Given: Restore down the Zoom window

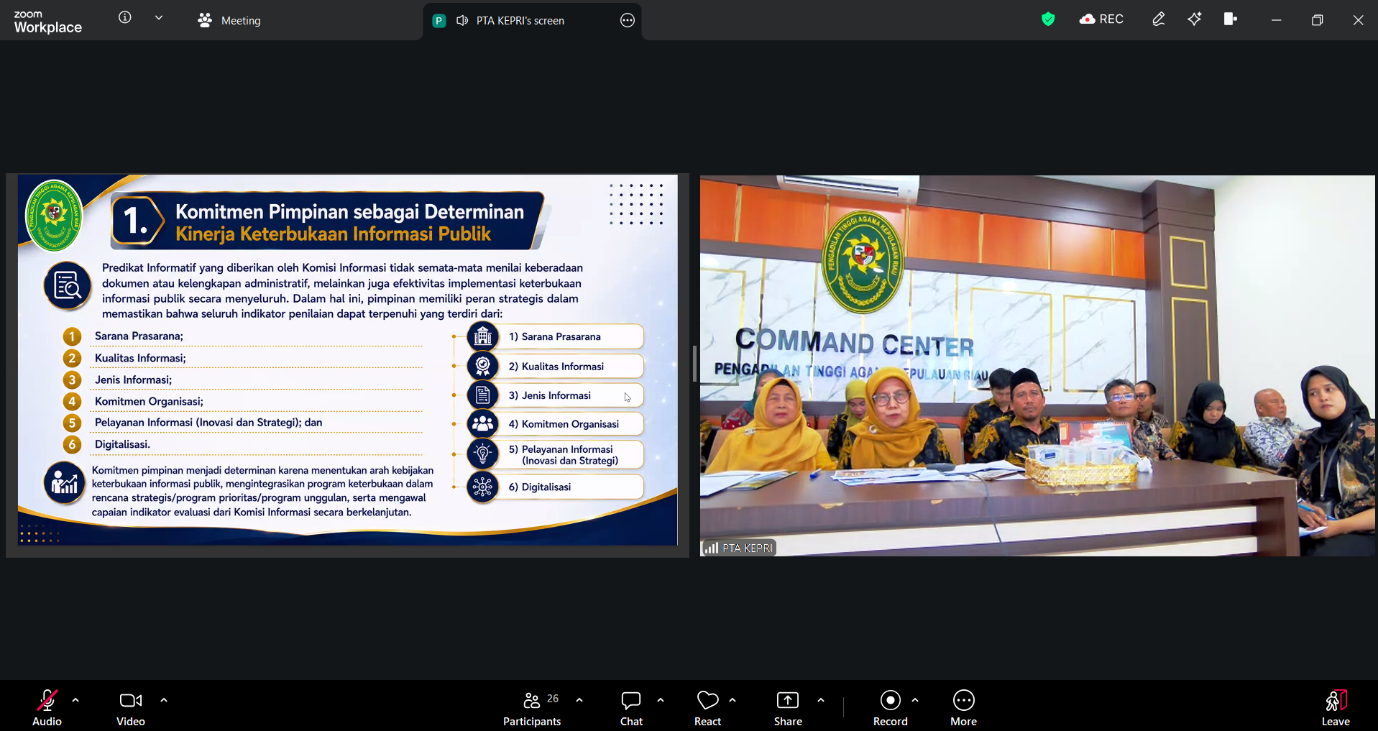Looking at the screenshot, I should (1317, 20).
